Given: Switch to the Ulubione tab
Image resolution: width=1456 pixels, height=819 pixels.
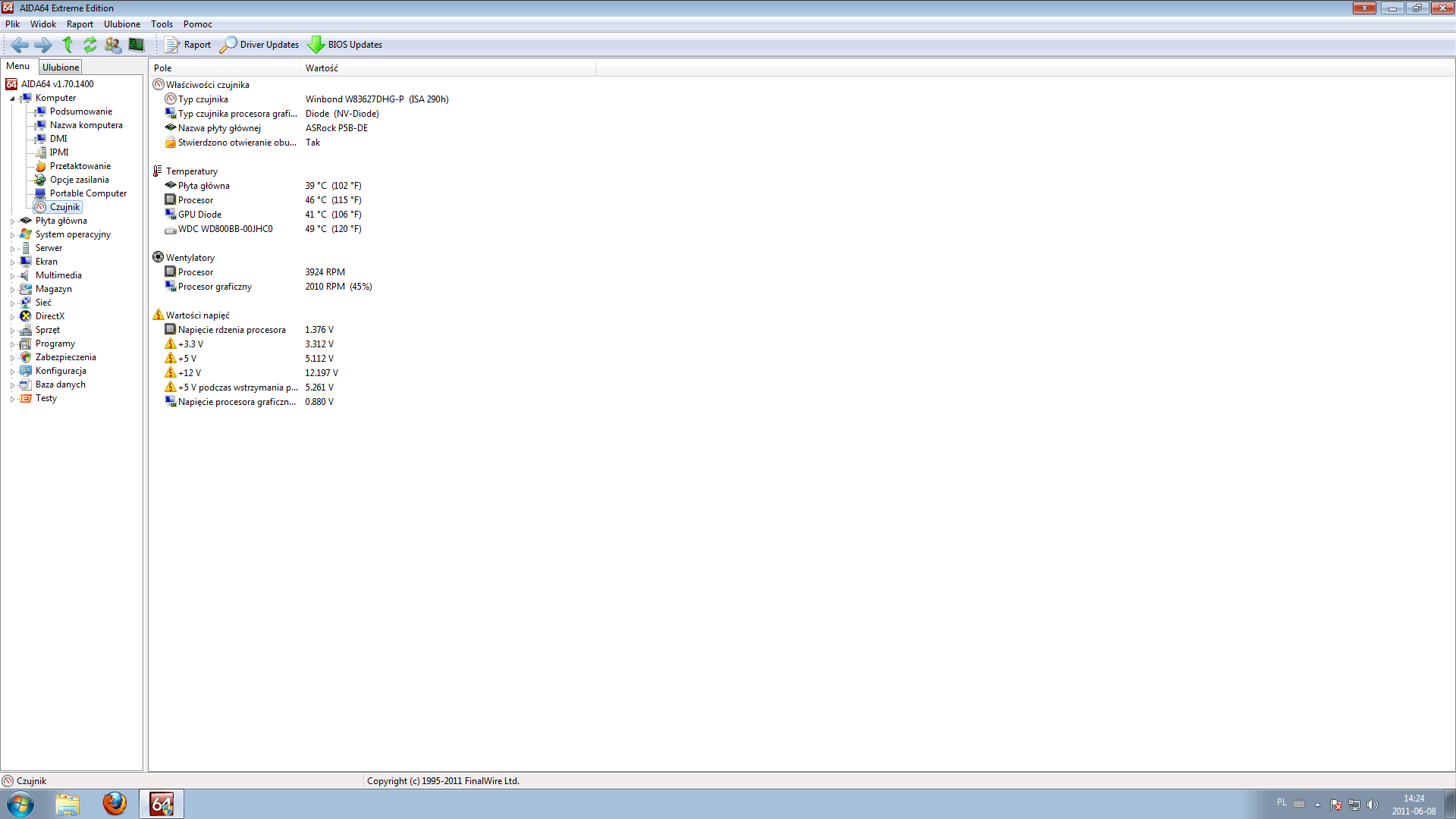Looking at the screenshot, I should (61, 67).
